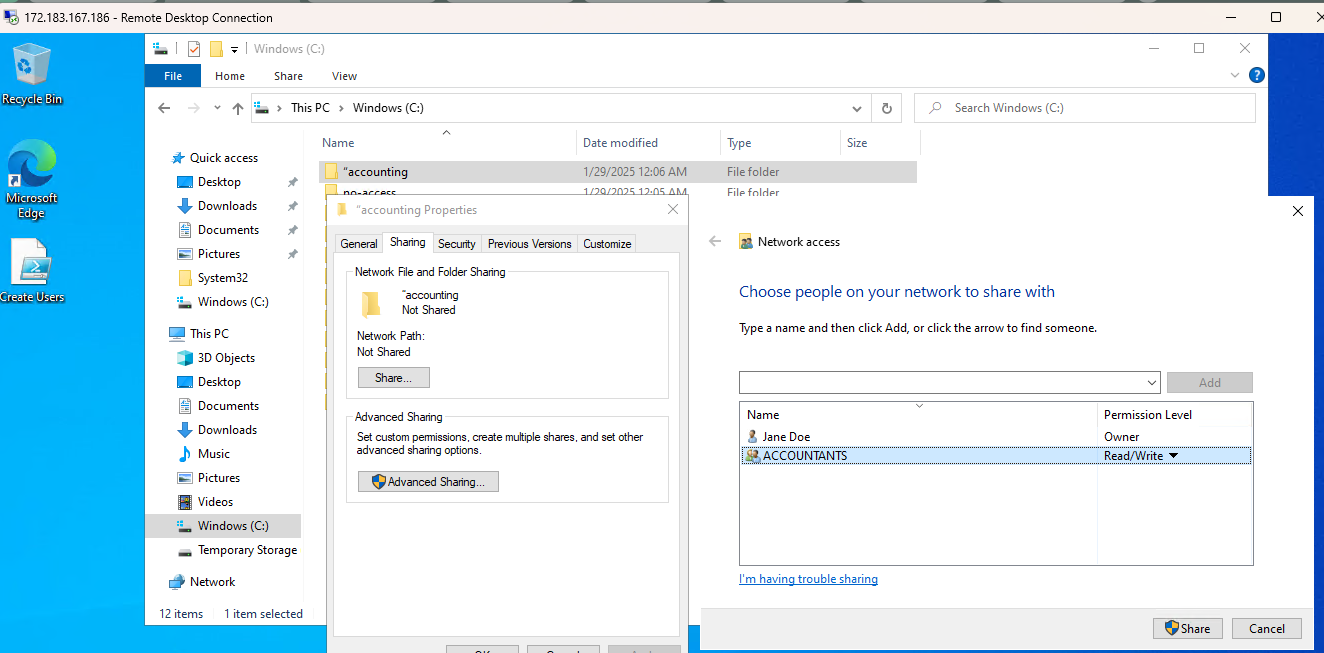
Task: Open the Read/Write permission level dropdown
Action: pyautogui.click(x=1173, y=456)
